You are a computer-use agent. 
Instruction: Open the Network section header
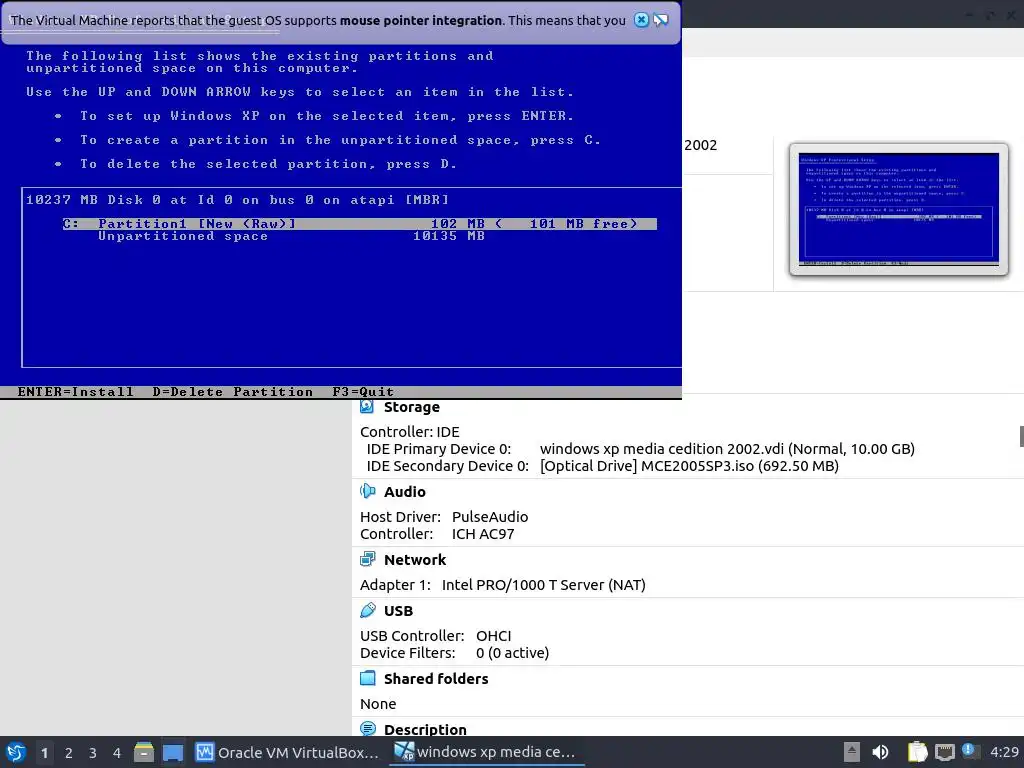[415, 560]
